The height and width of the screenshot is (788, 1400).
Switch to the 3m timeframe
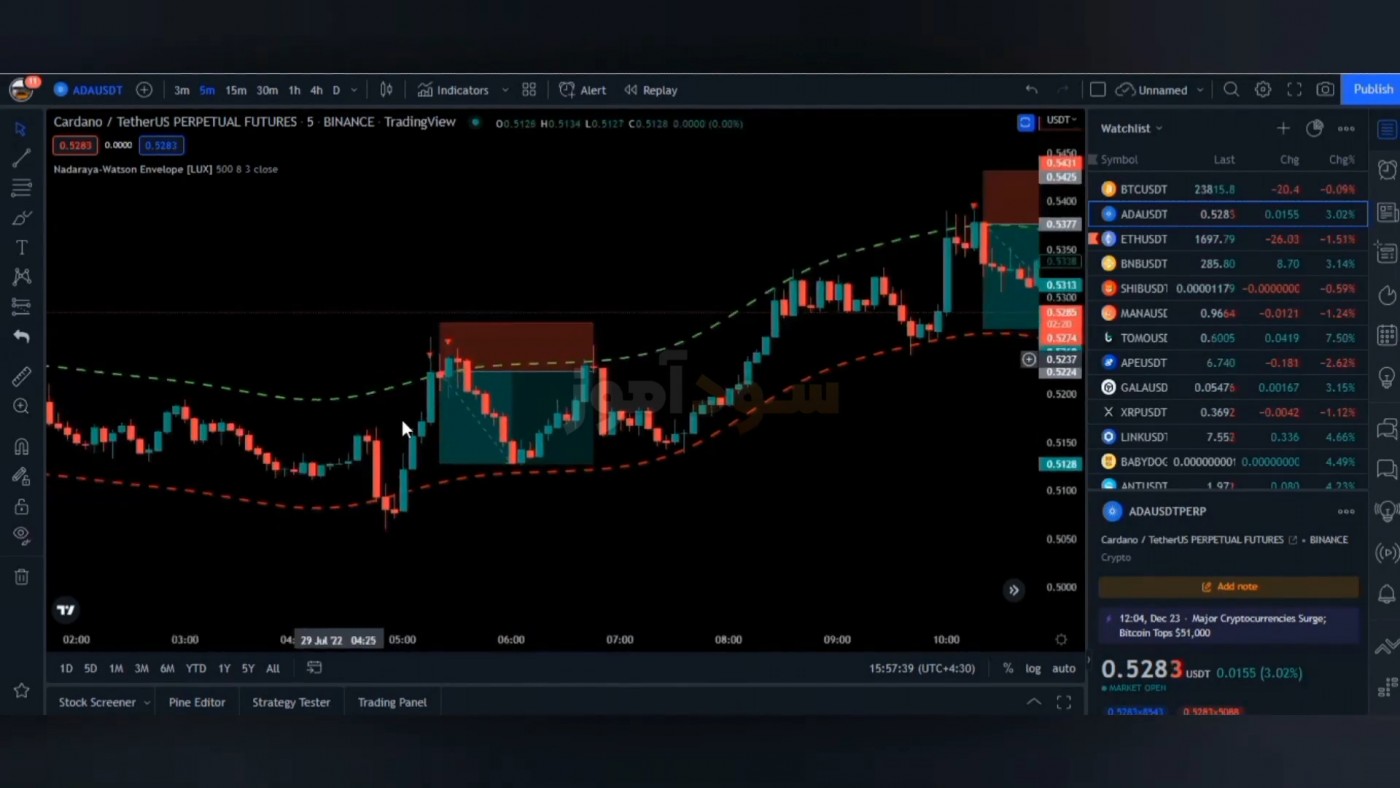click(182, 90)
